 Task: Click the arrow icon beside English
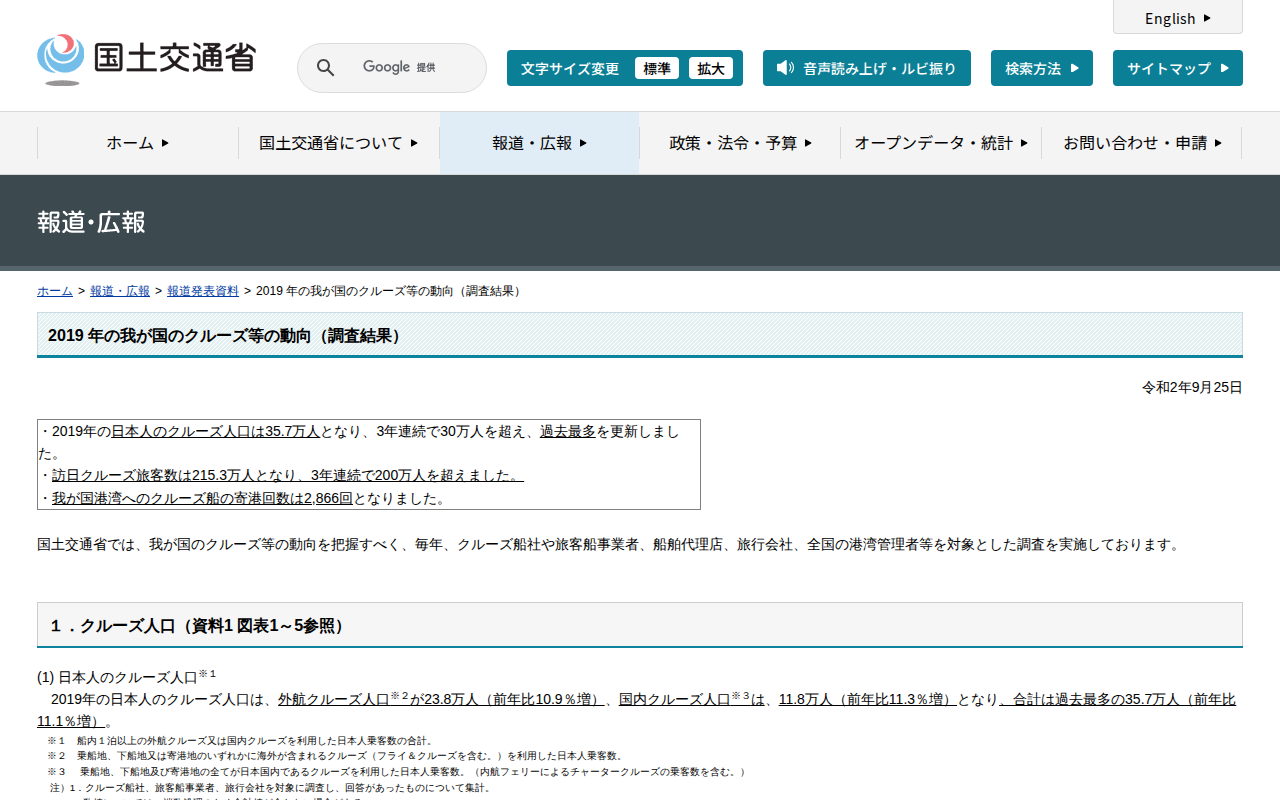coord(1207,18)
